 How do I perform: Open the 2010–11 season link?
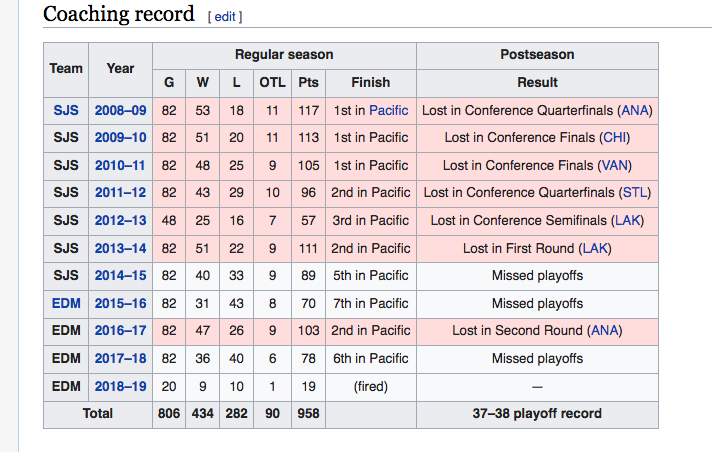tap(120, 165)
